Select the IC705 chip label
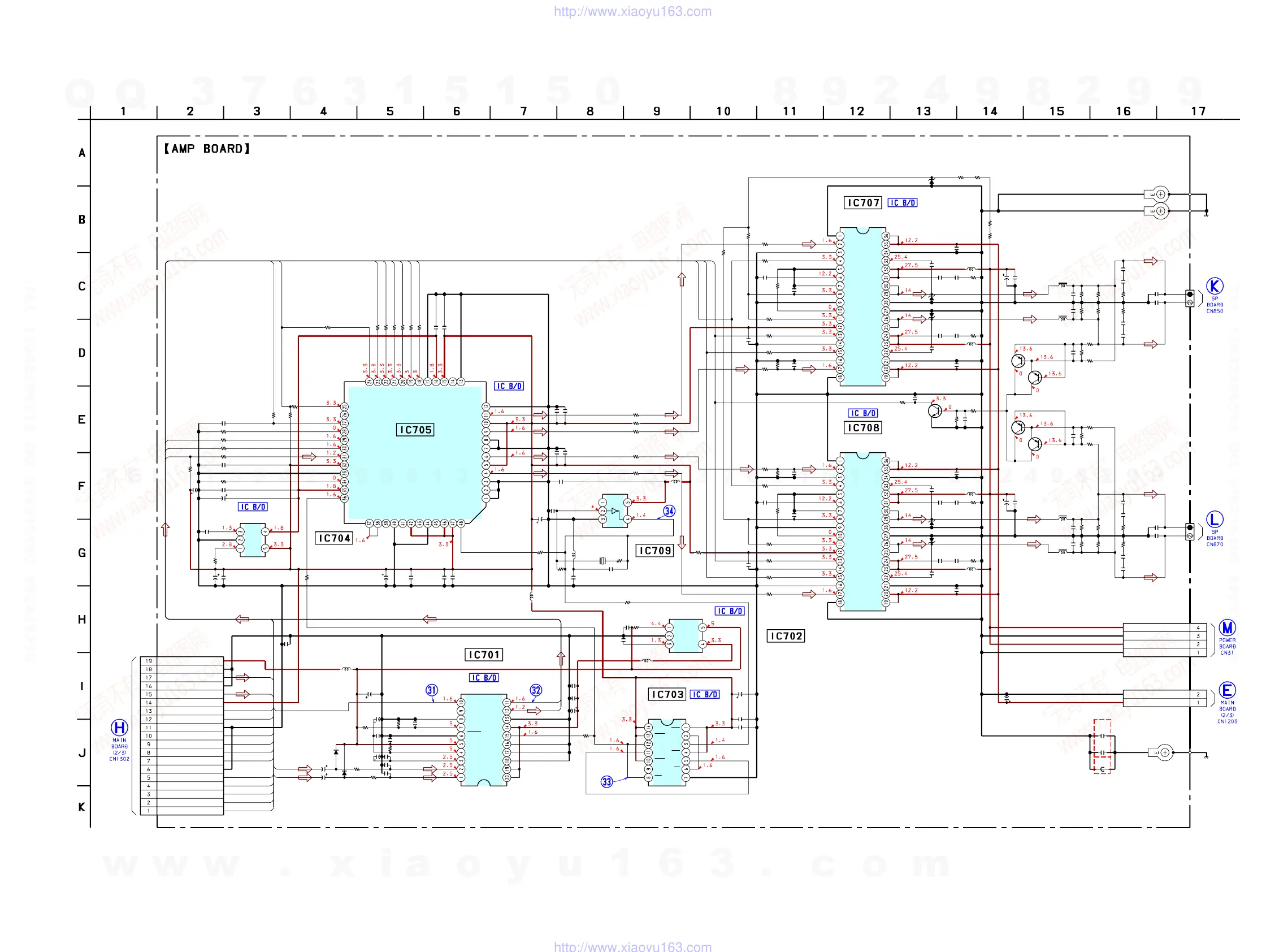The image size is (1266, 952). tap(415, 430)
